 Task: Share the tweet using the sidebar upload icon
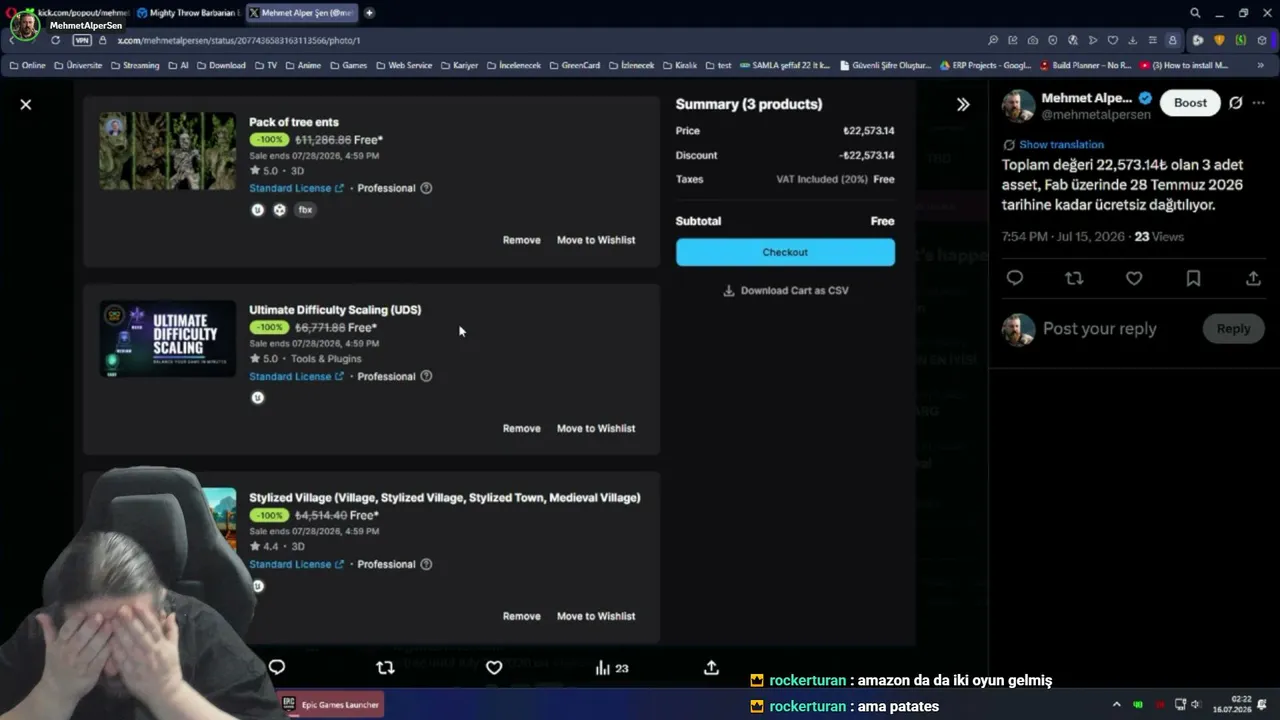[x=1253, y=278]
